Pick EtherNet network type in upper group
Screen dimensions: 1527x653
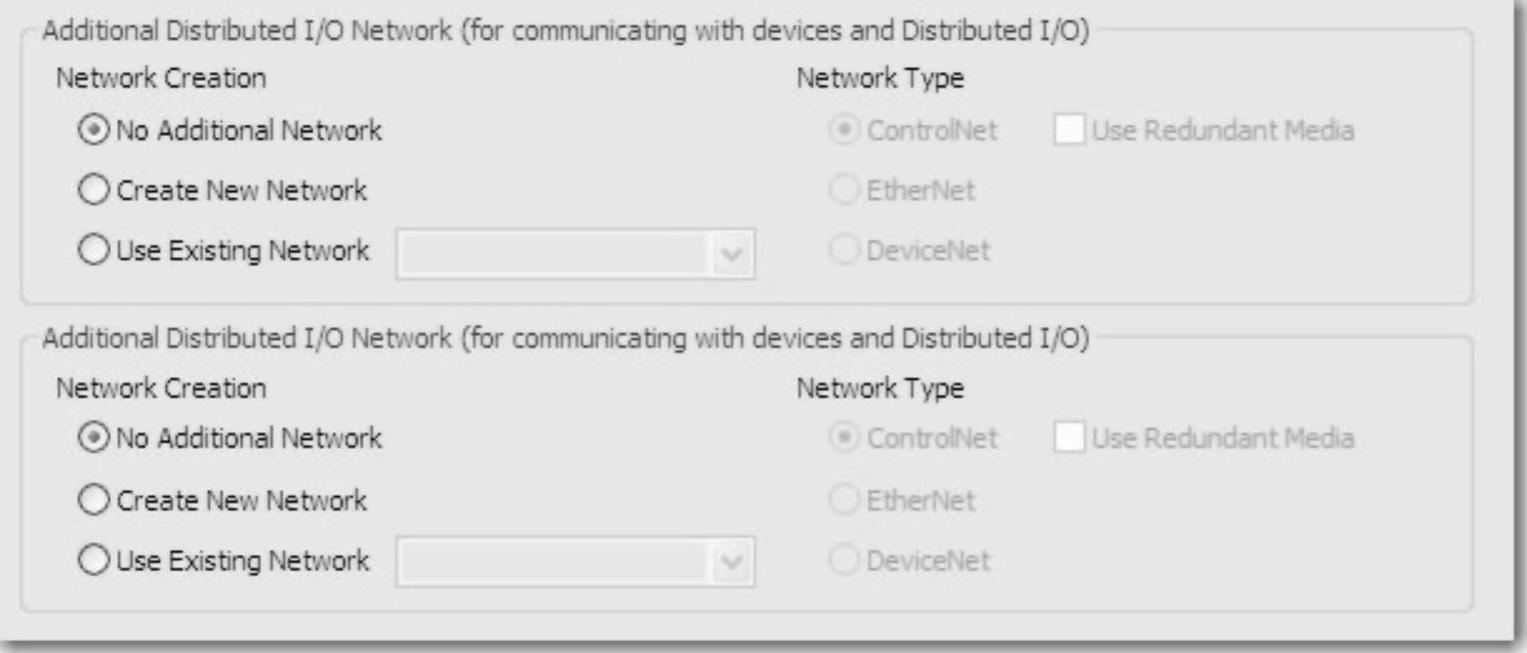pyautogui.click(x=842, y=191)
